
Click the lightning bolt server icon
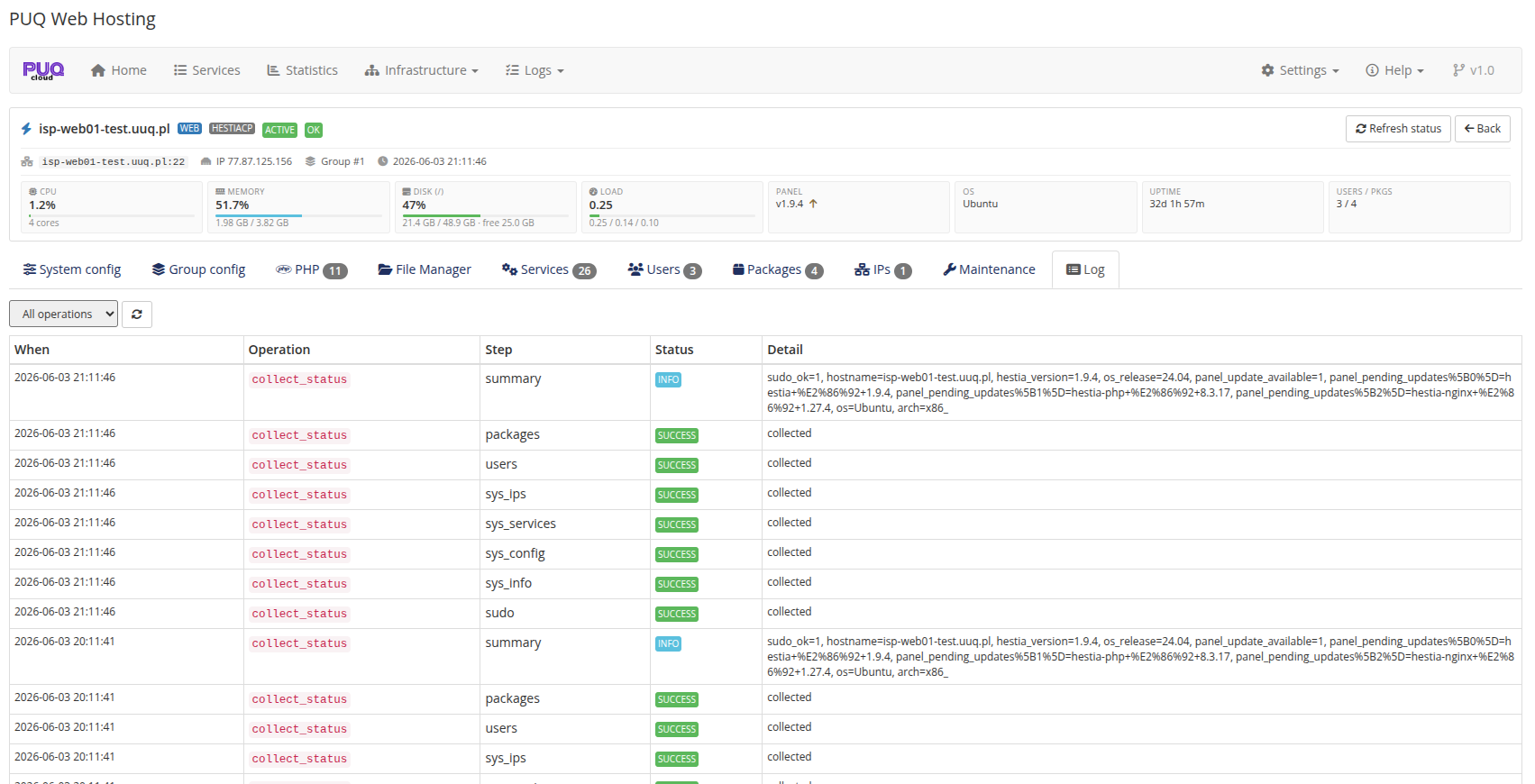[x=26, y=129]
